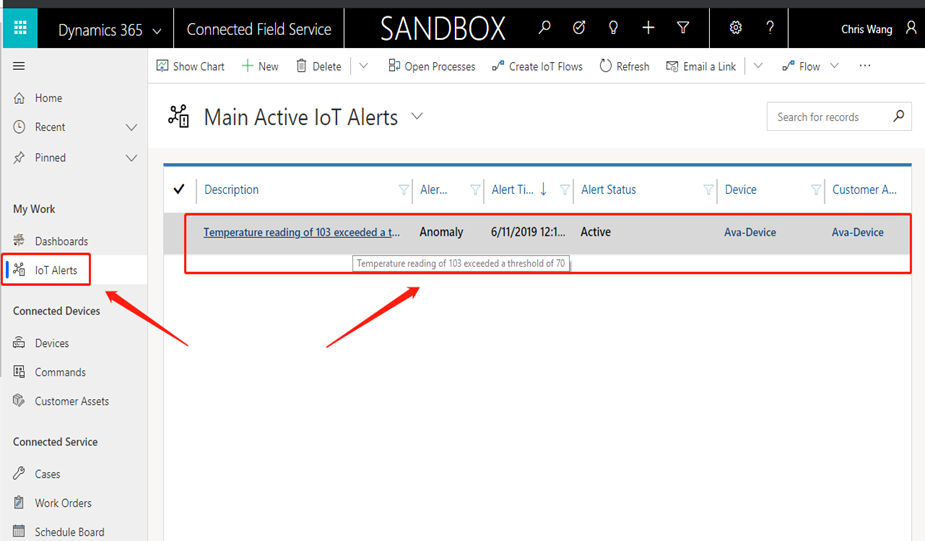Collapse sidebar with hamburger menu icon
Image resolution: width=925 pixels, height=541 pixels.
click(x=19, y=66)
